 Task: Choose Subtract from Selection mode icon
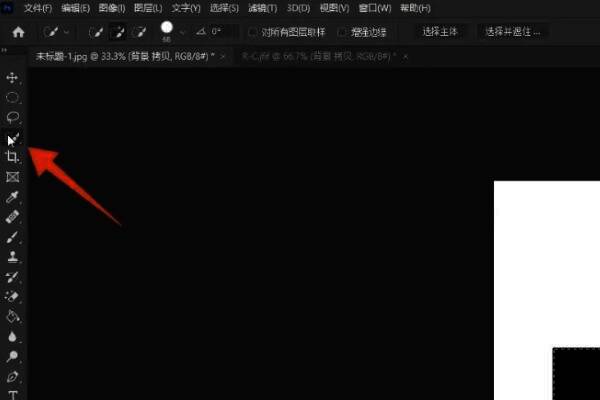(x=140, y=32)
